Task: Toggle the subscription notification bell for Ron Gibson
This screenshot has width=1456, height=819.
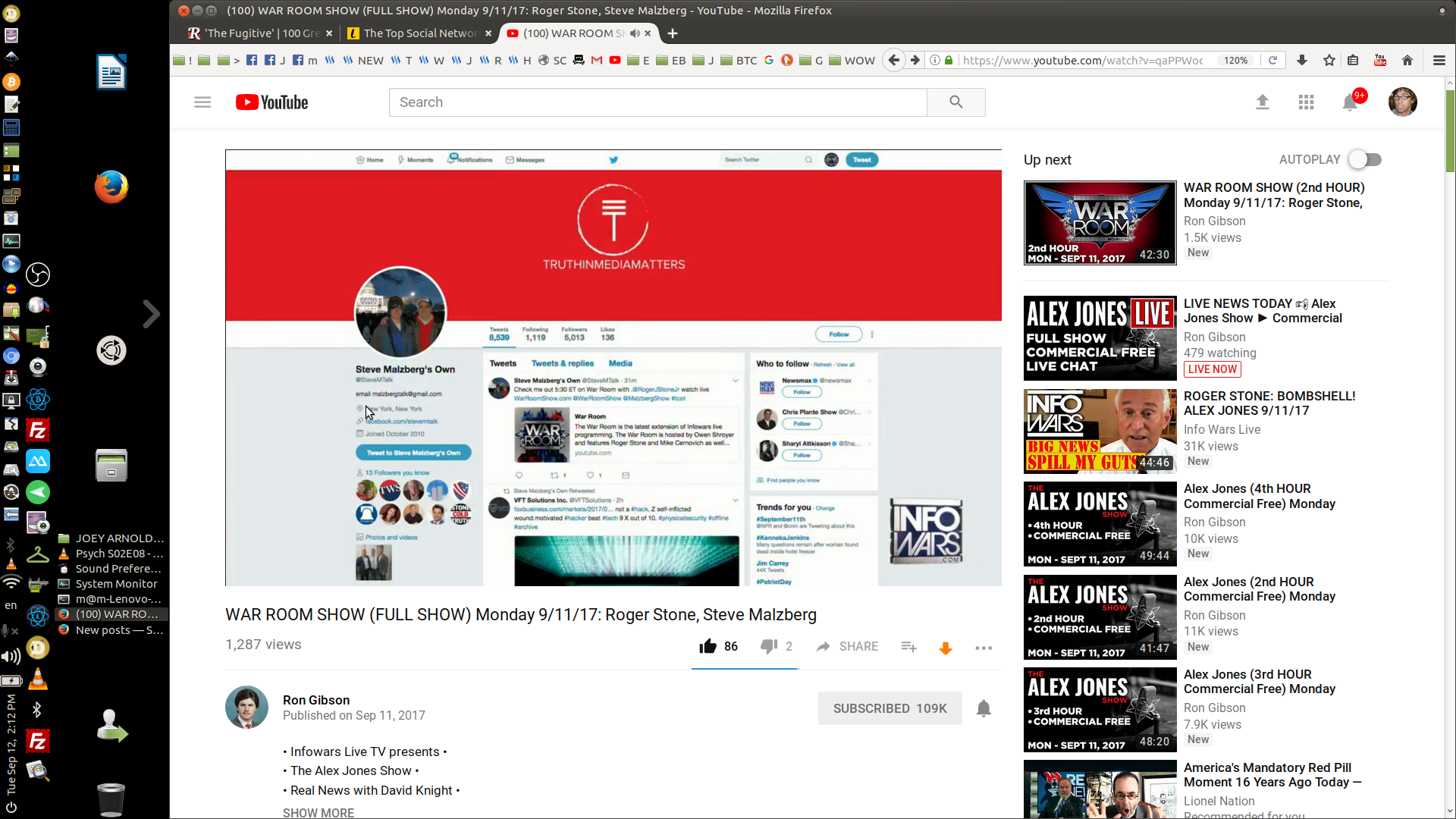Action: click(x=984, y=708)
